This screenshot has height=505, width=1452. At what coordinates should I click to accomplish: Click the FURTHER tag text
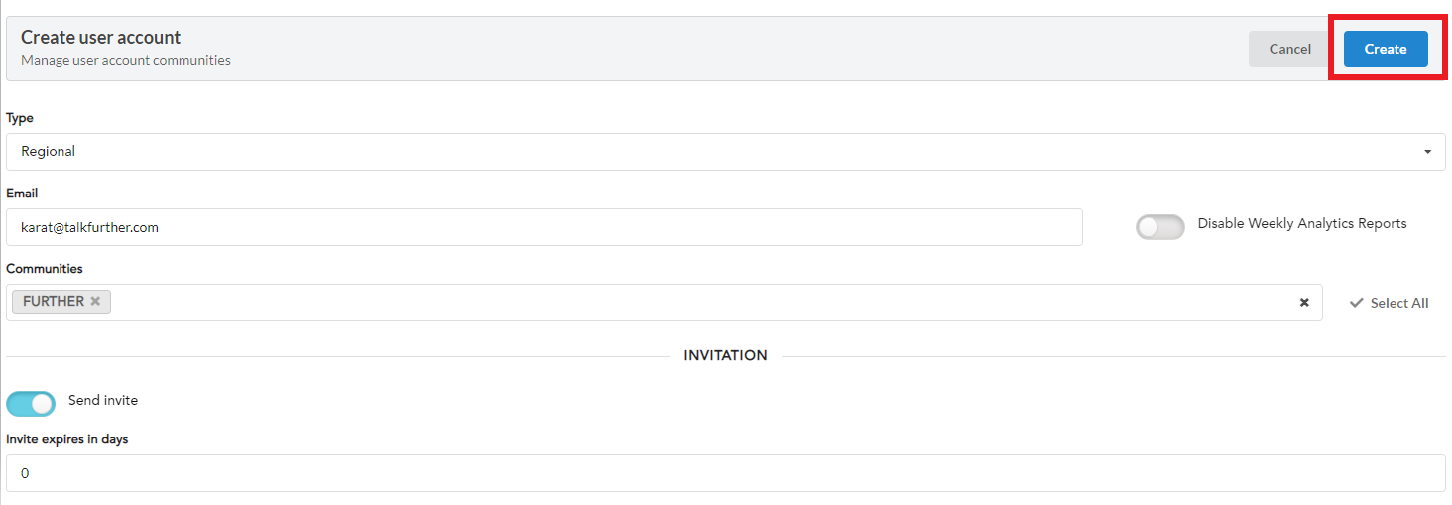coord(53,301)
